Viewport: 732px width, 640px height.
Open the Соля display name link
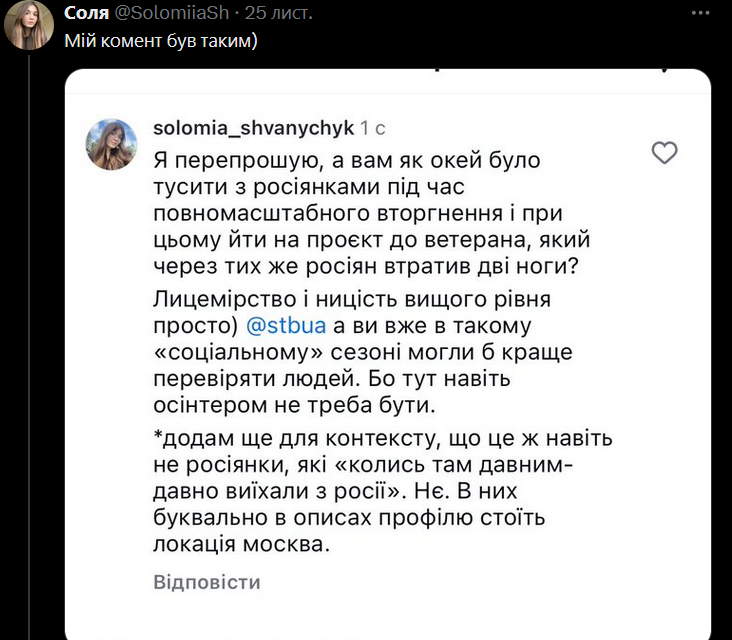(x=86, y=13)
